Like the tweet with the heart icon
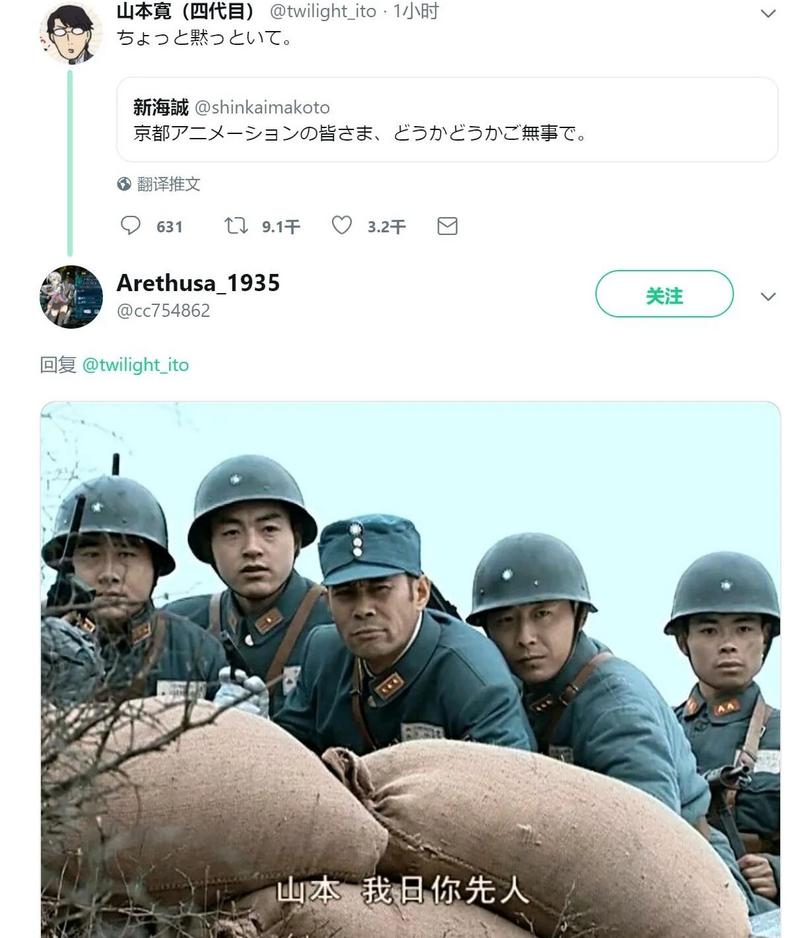 342,226
